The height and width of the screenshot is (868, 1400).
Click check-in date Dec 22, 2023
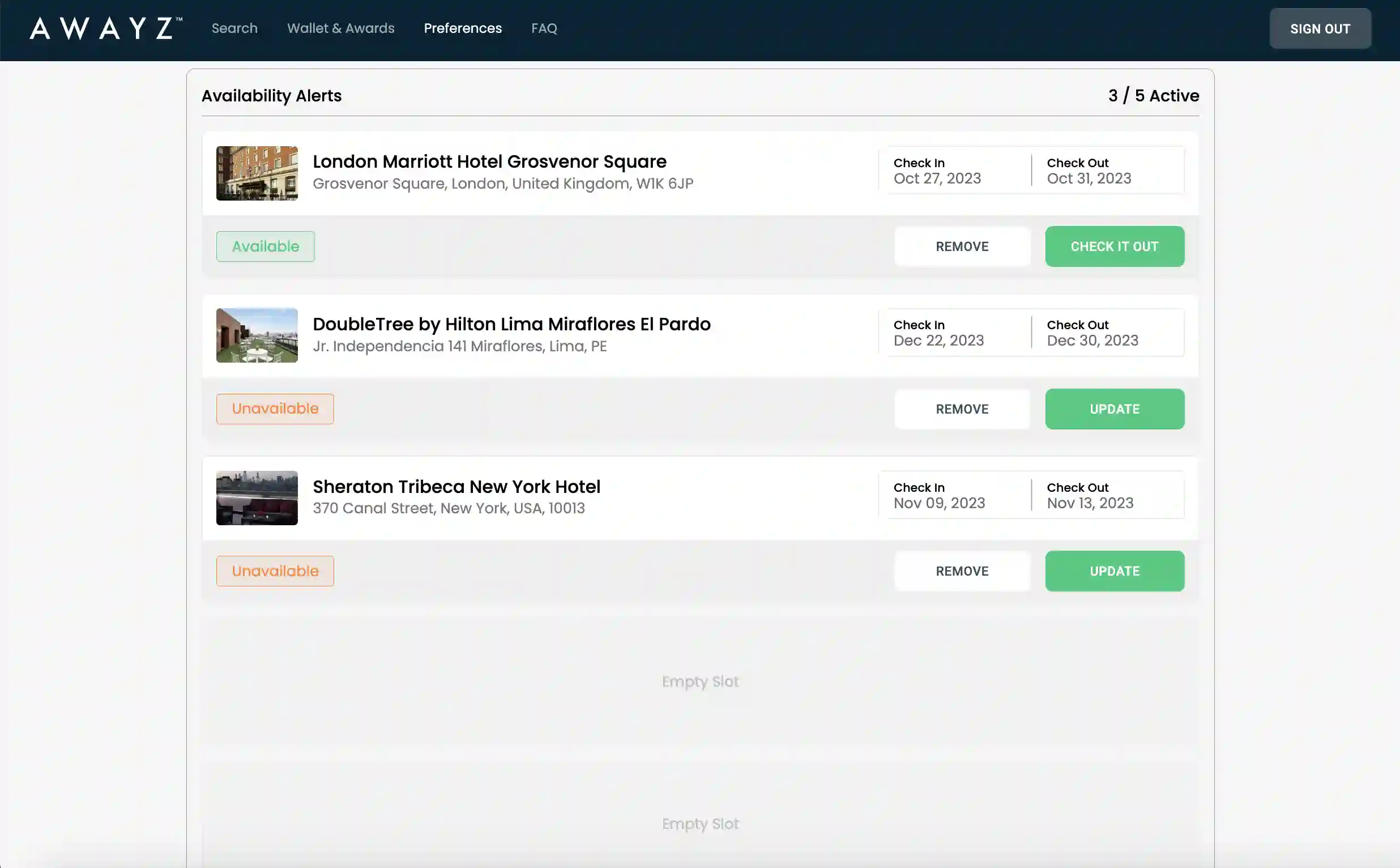(x=938, y=341)
